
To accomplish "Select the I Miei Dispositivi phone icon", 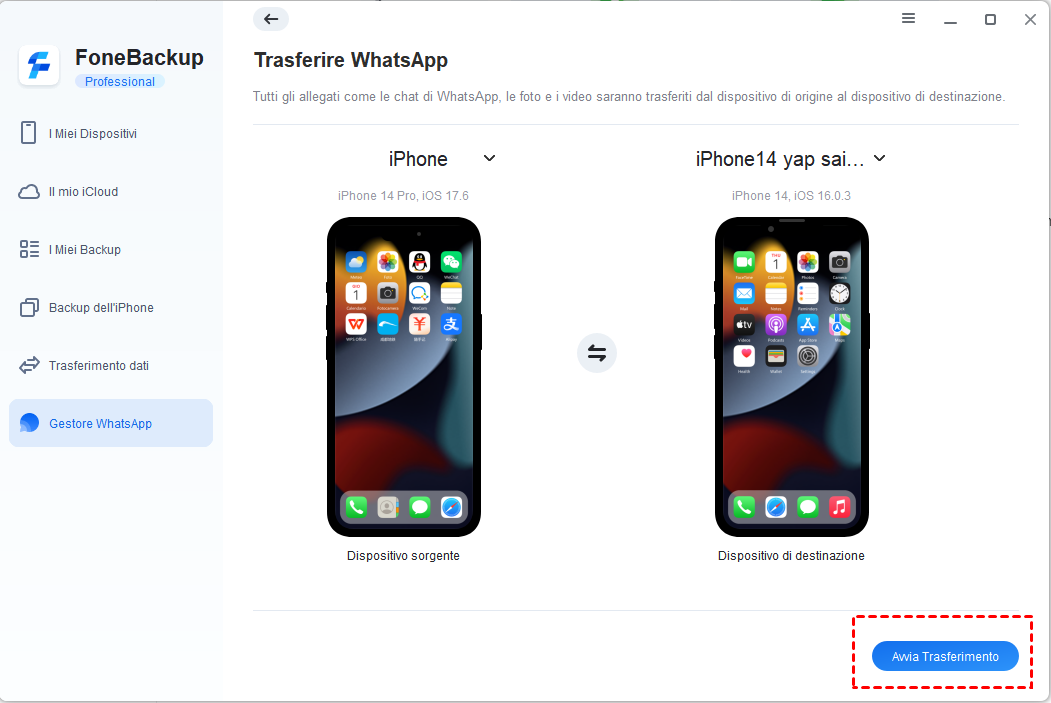I will point(28,133).
